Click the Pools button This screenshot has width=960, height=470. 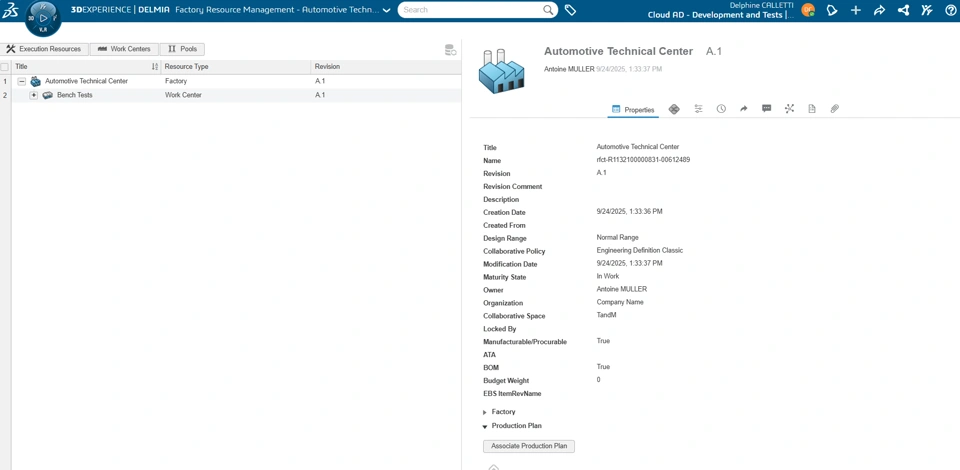(x=182, y=49)
